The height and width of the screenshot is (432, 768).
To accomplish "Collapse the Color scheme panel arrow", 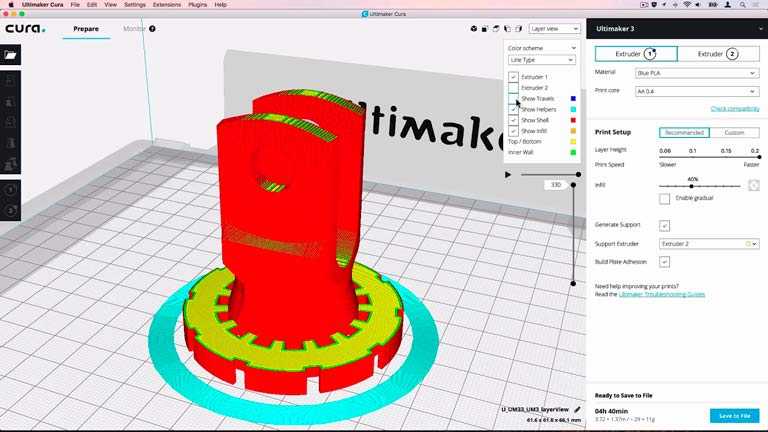I will (x=574, y=48).
